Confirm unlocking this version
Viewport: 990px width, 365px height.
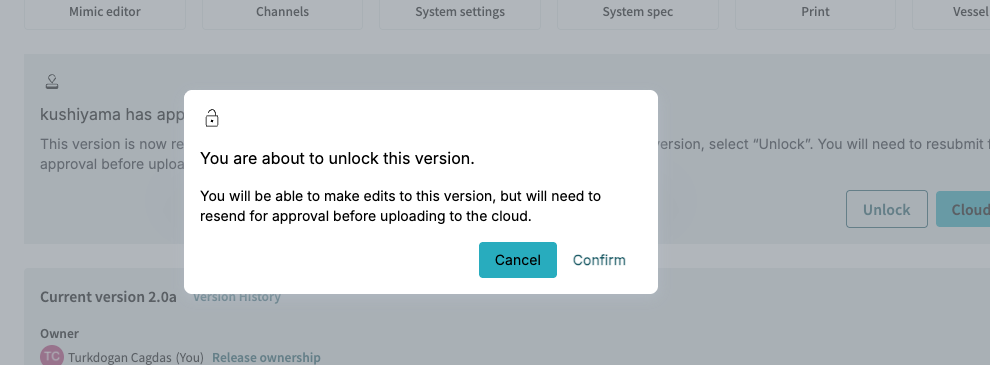(599, 260)
